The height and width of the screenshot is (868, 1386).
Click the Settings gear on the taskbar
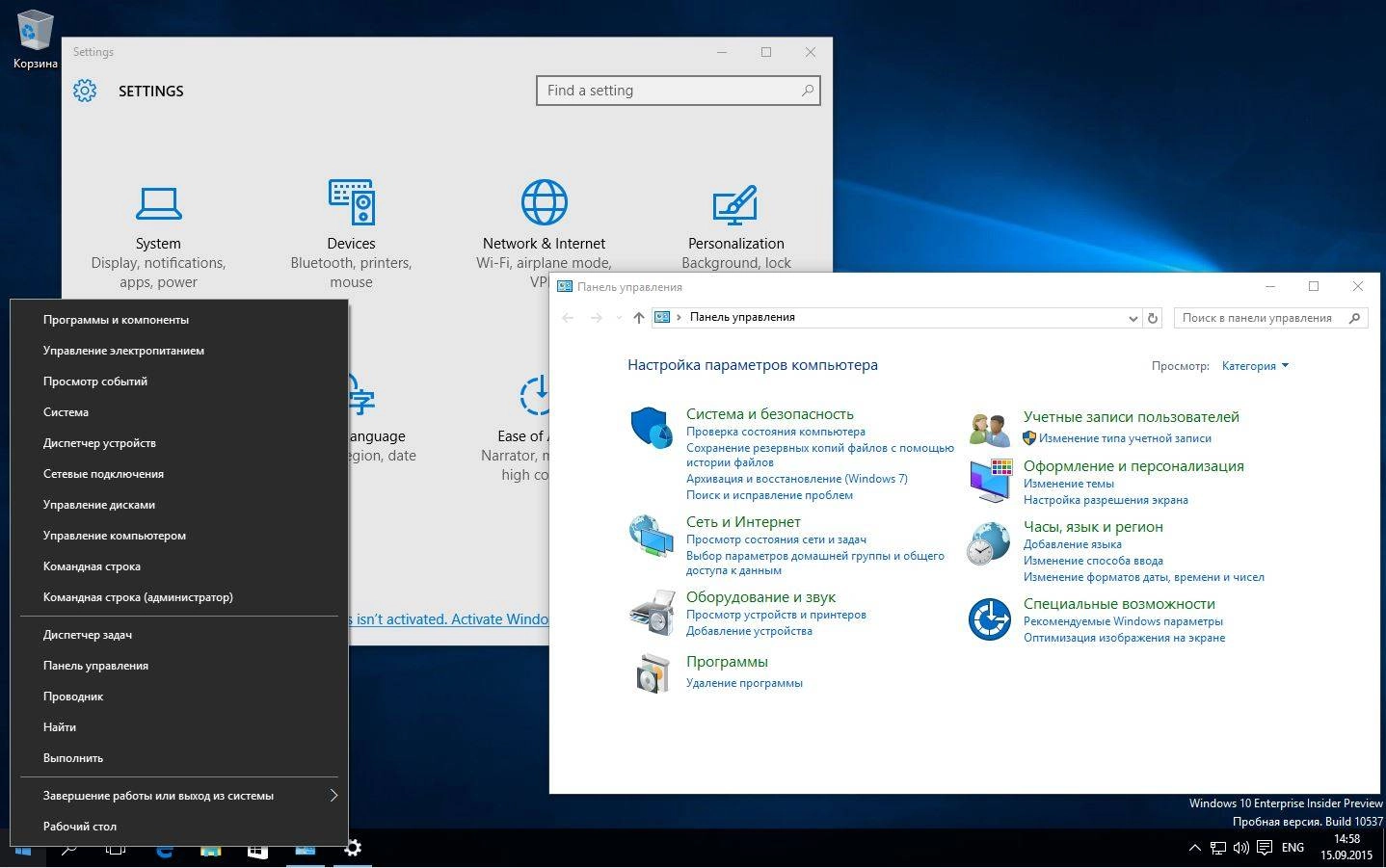point(353,848)
